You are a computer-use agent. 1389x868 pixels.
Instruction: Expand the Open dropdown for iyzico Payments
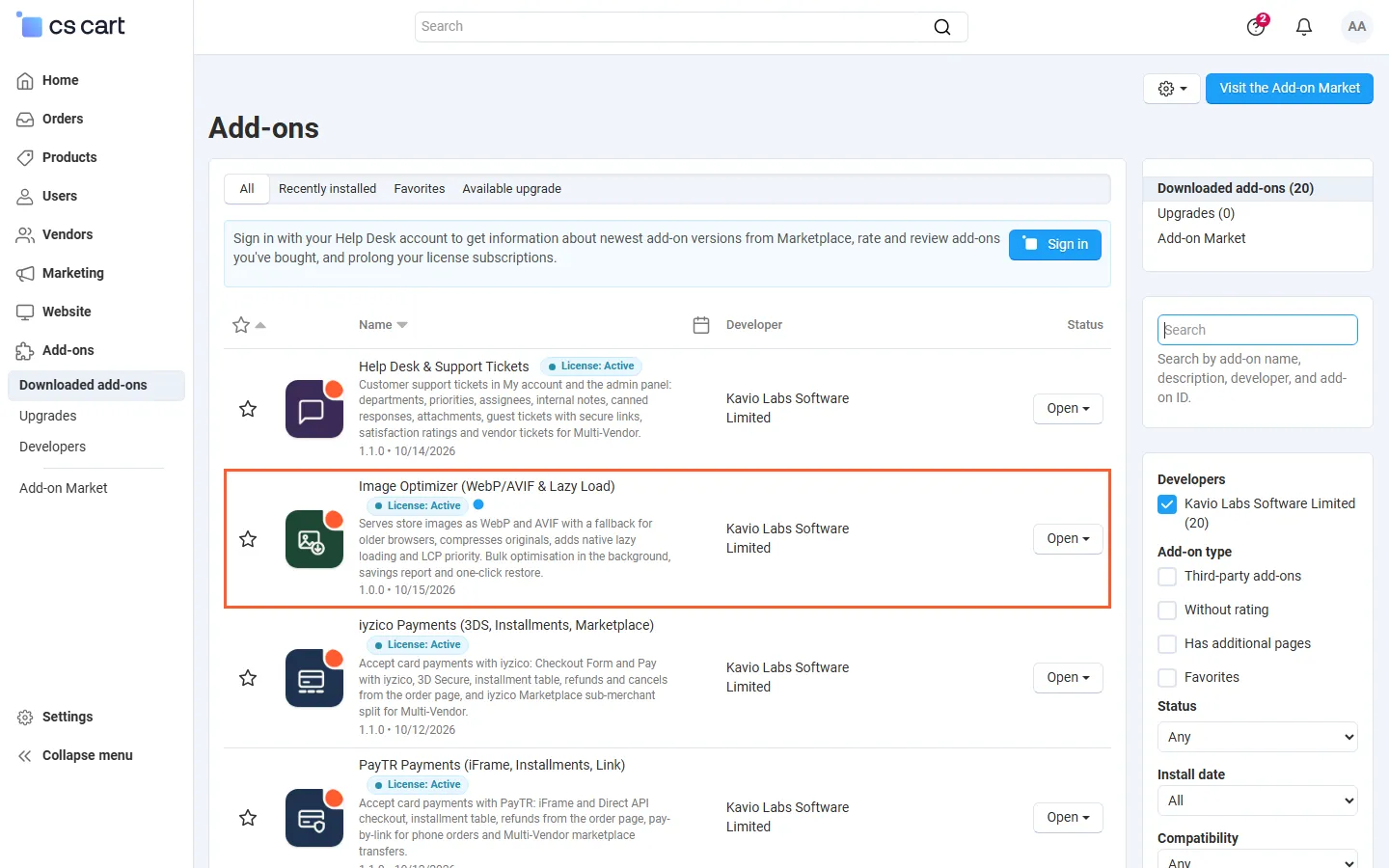point(1068,678)
